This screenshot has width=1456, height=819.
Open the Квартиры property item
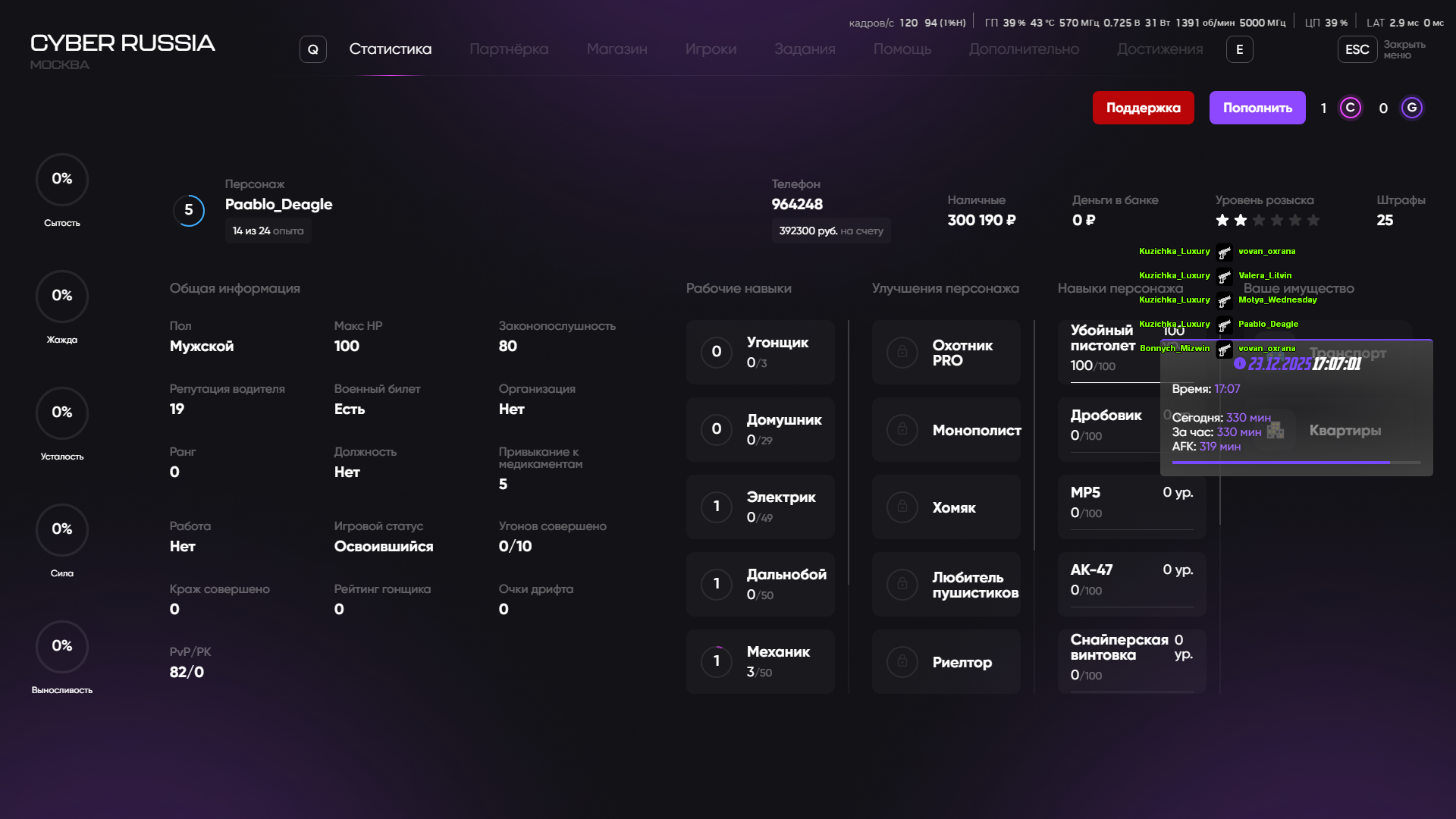coord(1345,431)
